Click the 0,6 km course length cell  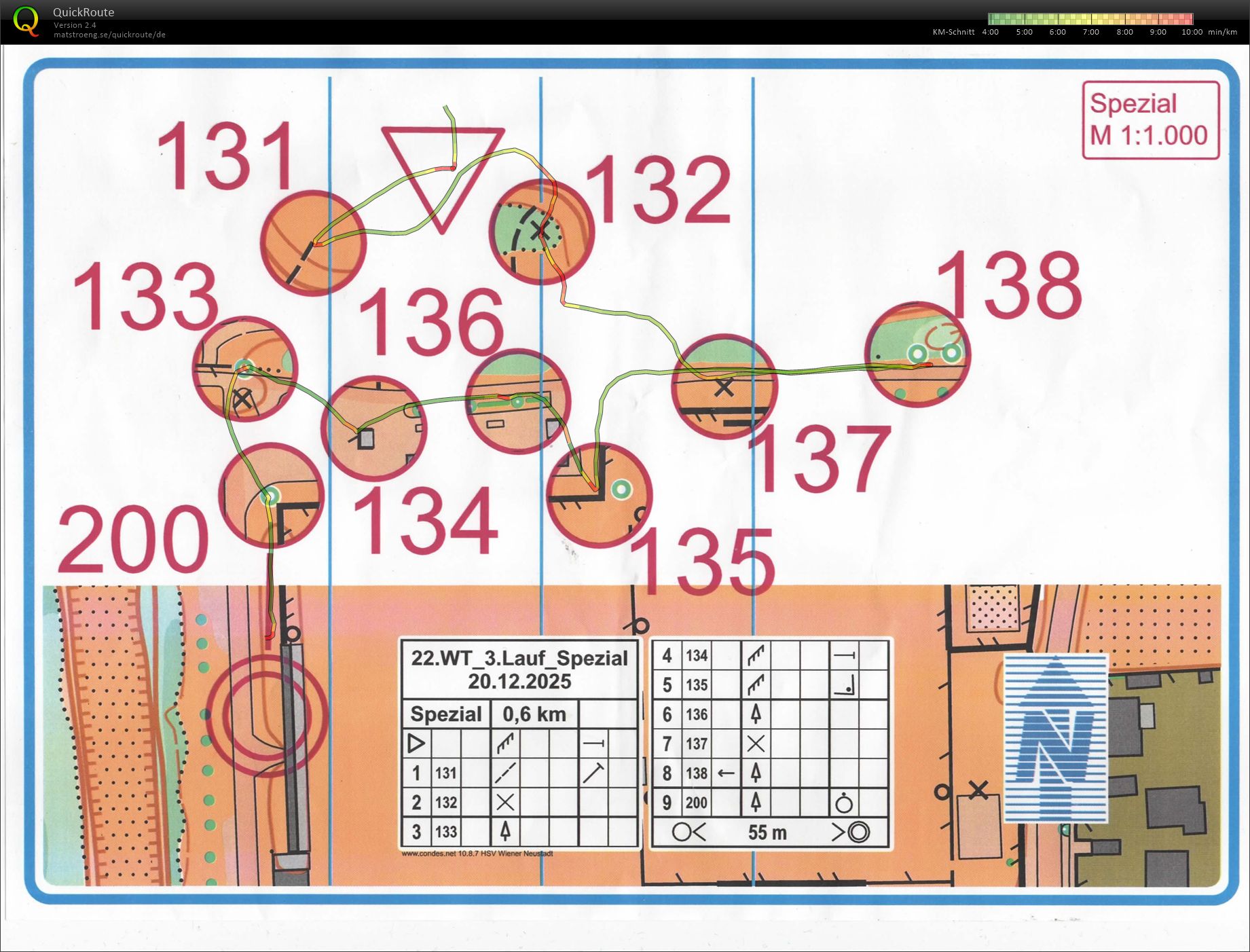[x=534, y=714]
